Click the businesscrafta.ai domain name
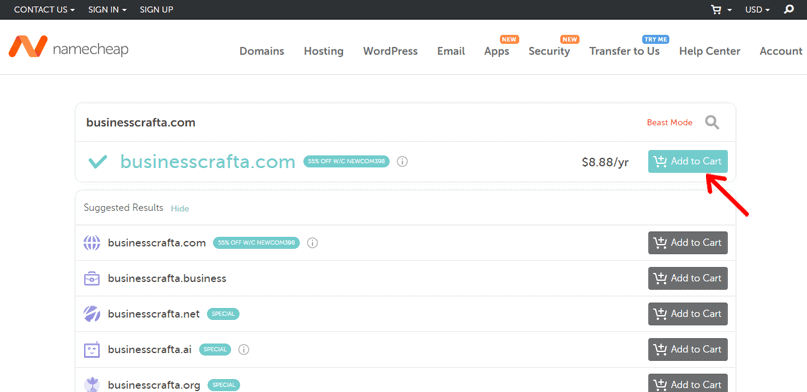The width and height of the screenshot is (807, 392). [x=149, y=349]
